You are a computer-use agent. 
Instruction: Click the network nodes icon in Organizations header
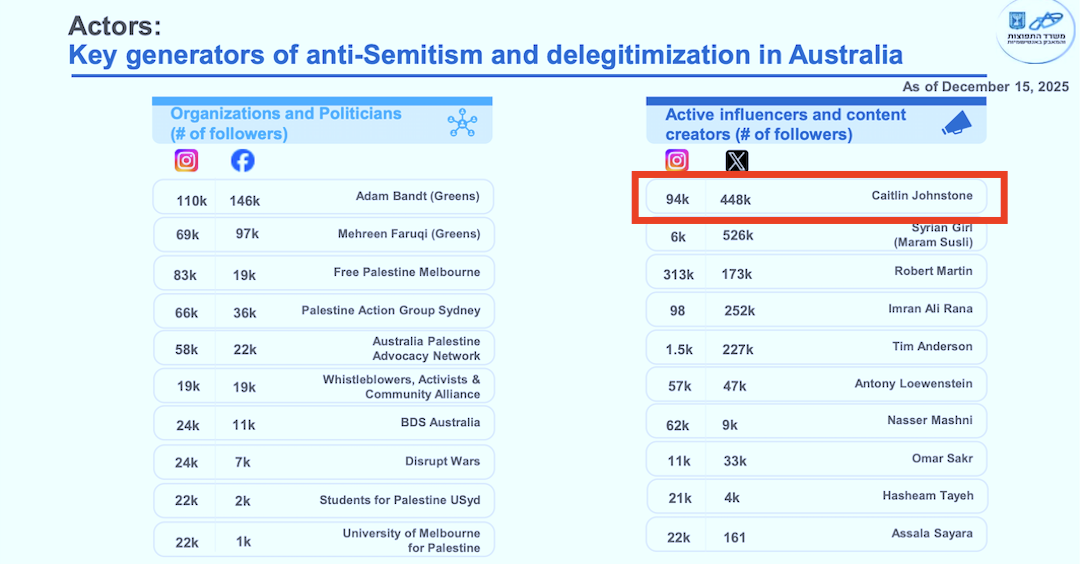click(462, 123)
